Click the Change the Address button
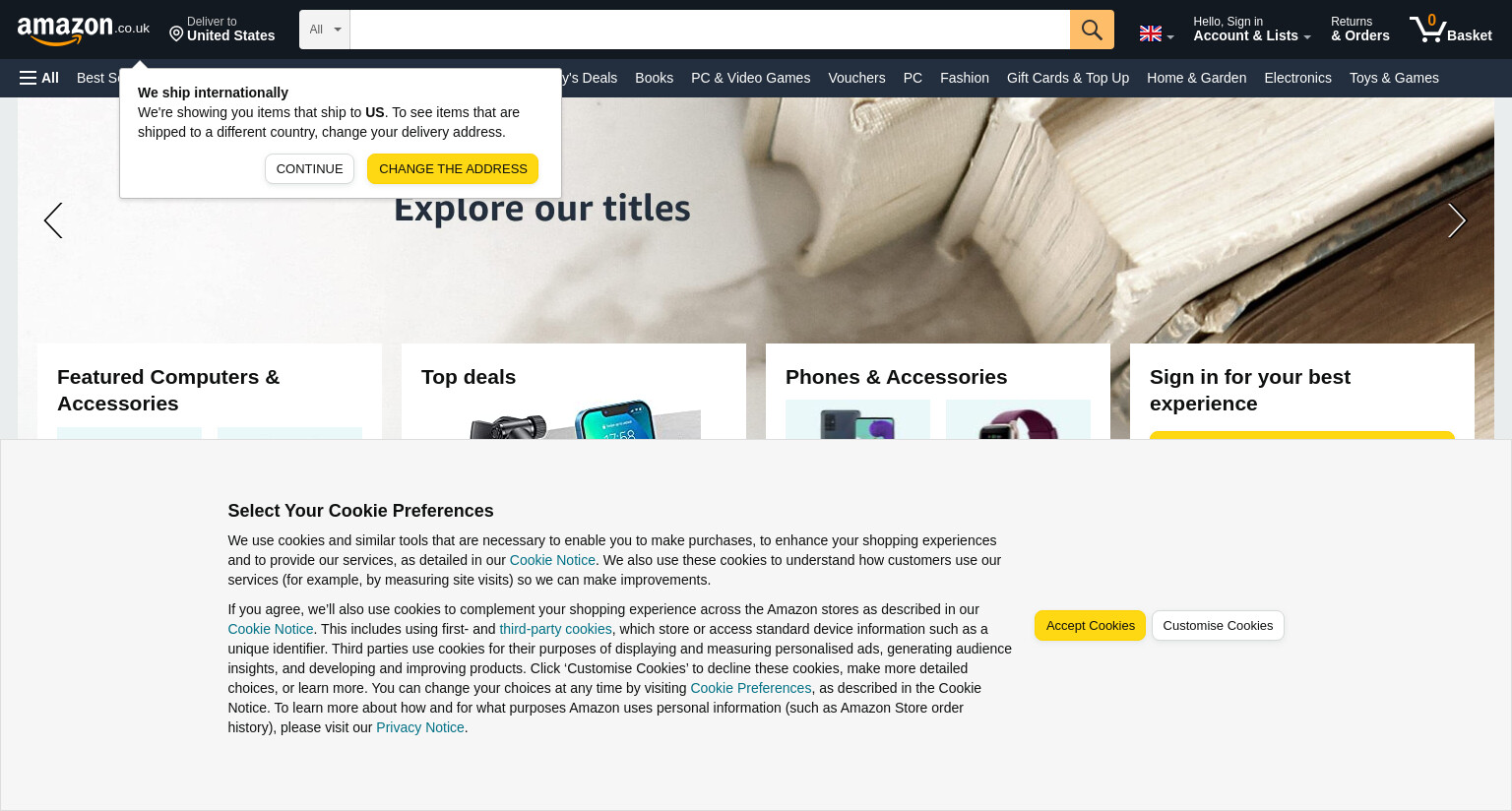1512x811 pixels. click(x=453, y=169)
